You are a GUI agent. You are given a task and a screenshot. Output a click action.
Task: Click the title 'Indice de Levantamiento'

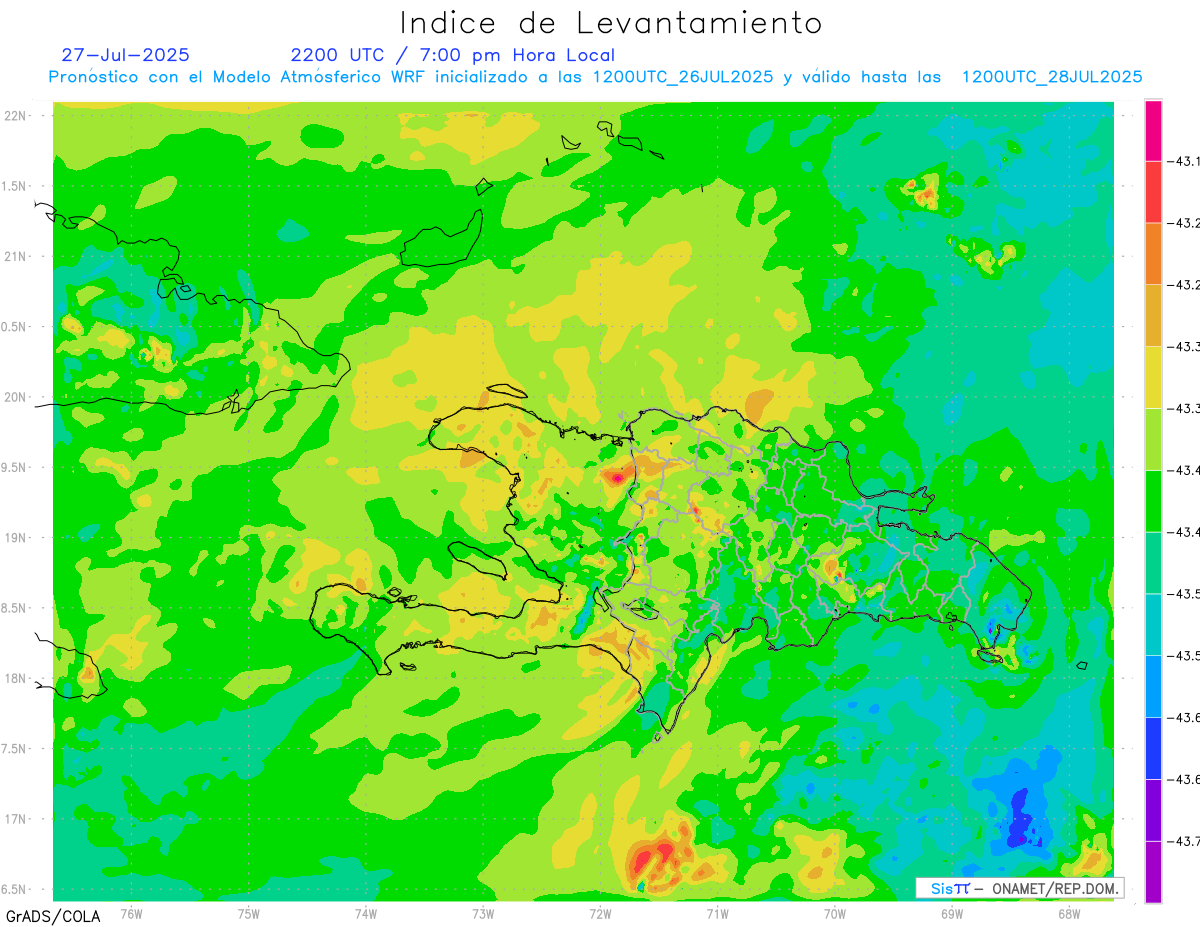611,23
